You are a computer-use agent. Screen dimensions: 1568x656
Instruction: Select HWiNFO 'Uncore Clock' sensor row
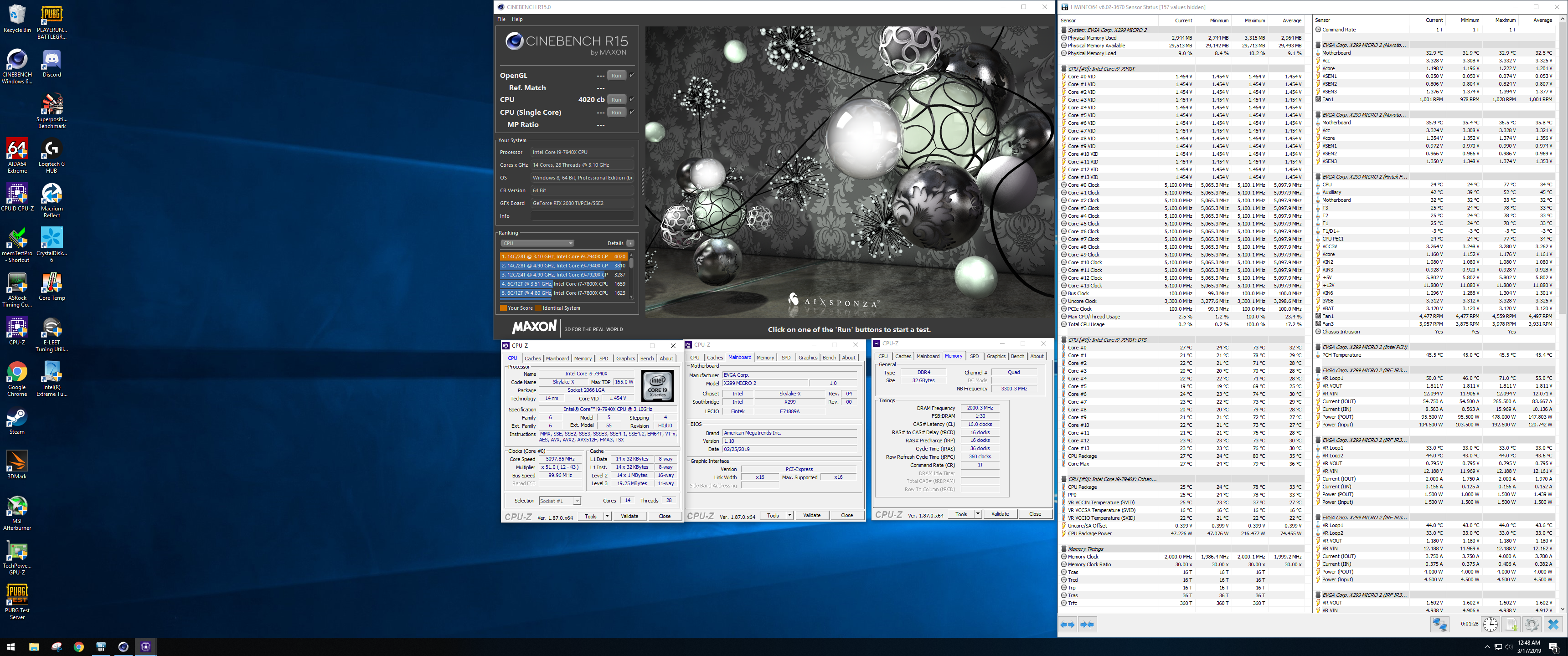[1183, 301]
